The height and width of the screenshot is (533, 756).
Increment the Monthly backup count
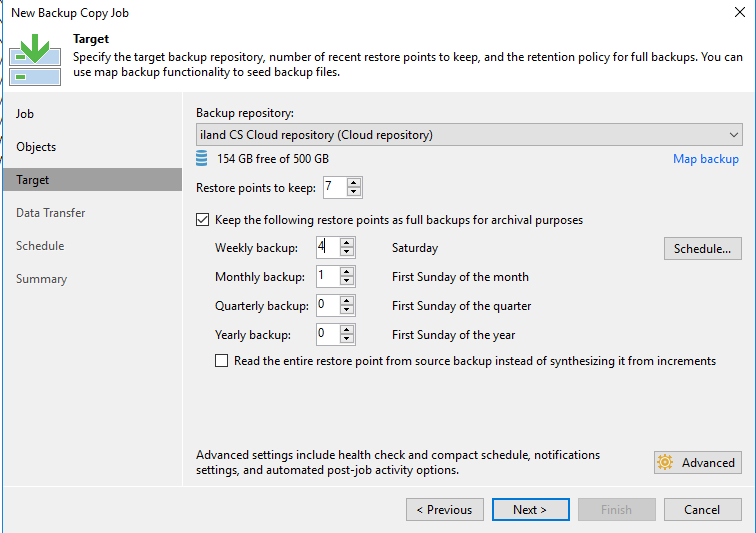pyautogui.click(x=347, y=271)
